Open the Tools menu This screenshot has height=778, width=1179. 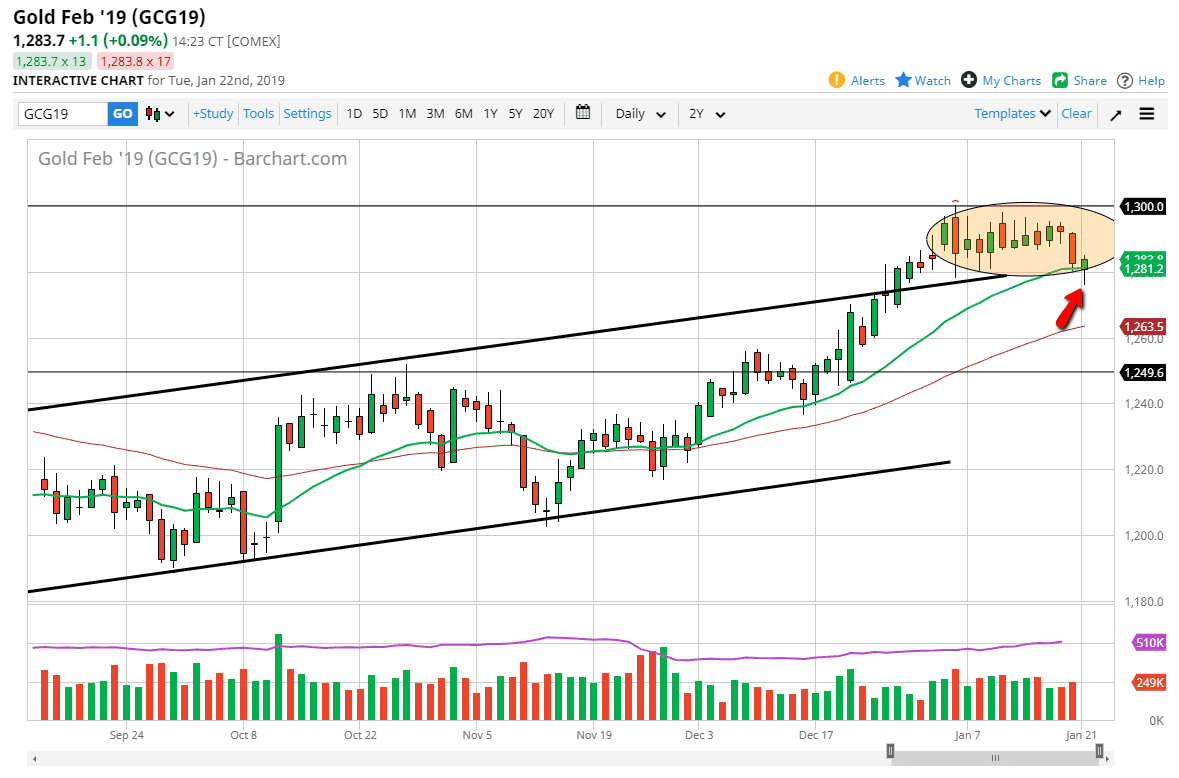coord(258,114)
